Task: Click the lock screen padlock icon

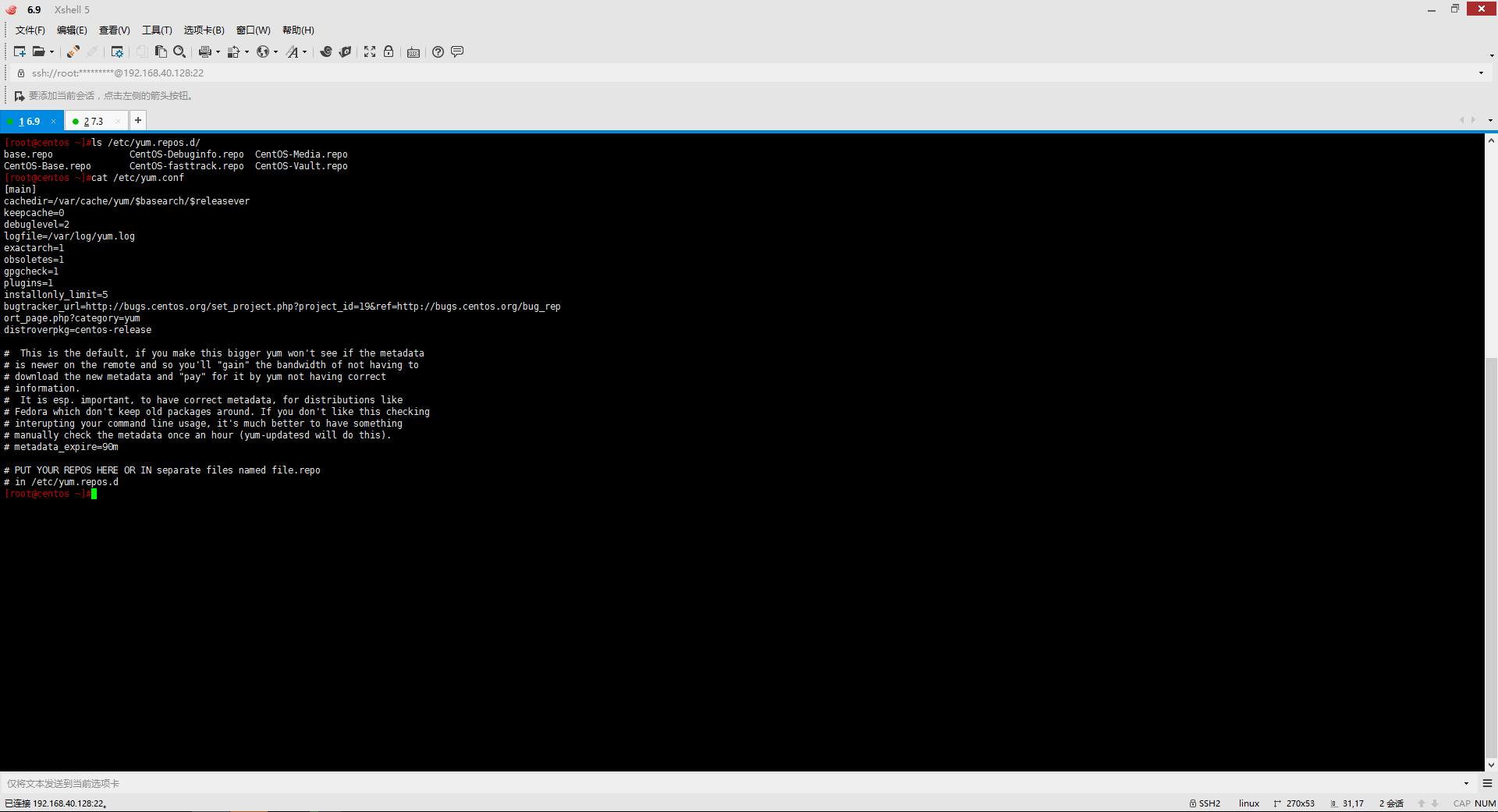Action: point(389,51)
